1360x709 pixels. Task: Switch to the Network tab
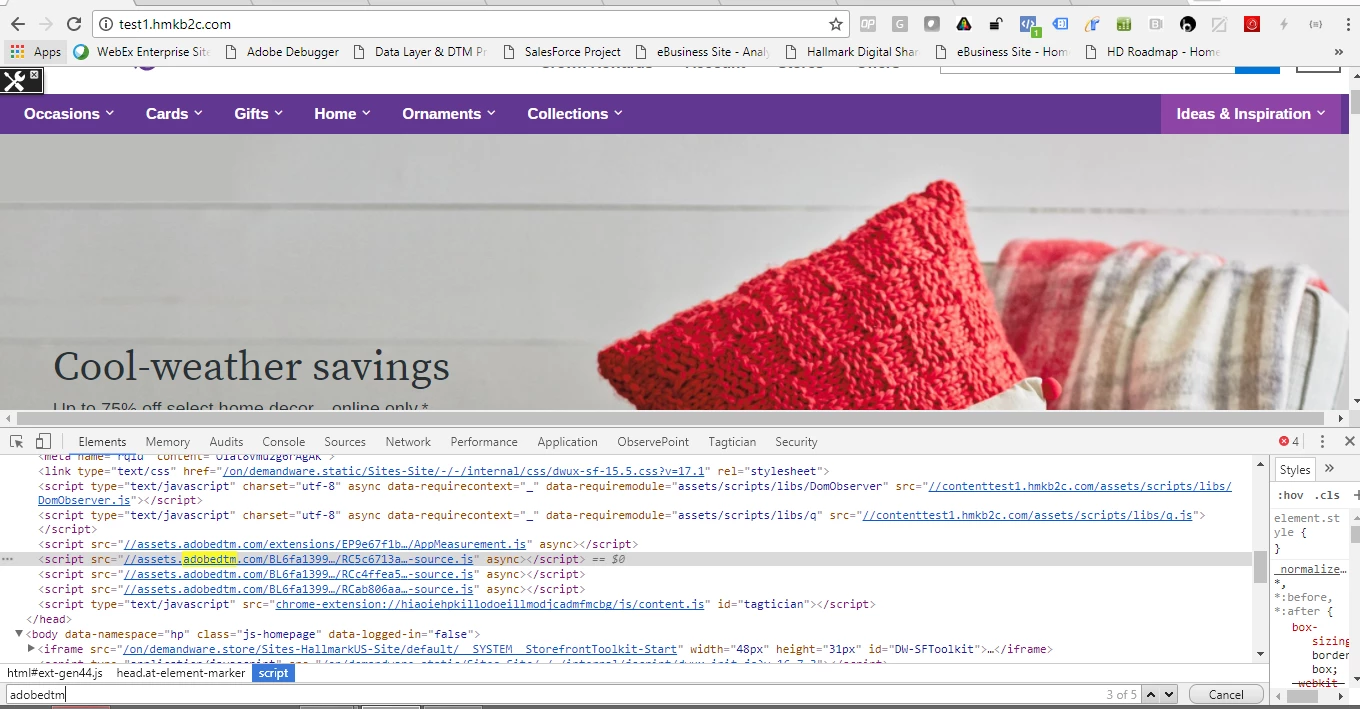point(408,442)
